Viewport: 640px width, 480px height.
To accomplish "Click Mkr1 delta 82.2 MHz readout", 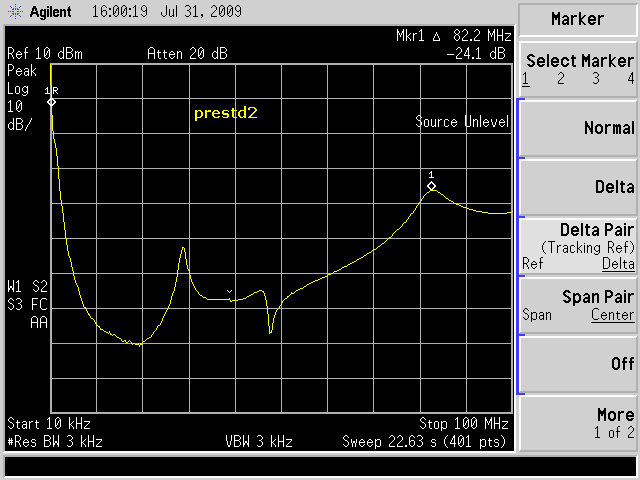I will click(453, 36).
